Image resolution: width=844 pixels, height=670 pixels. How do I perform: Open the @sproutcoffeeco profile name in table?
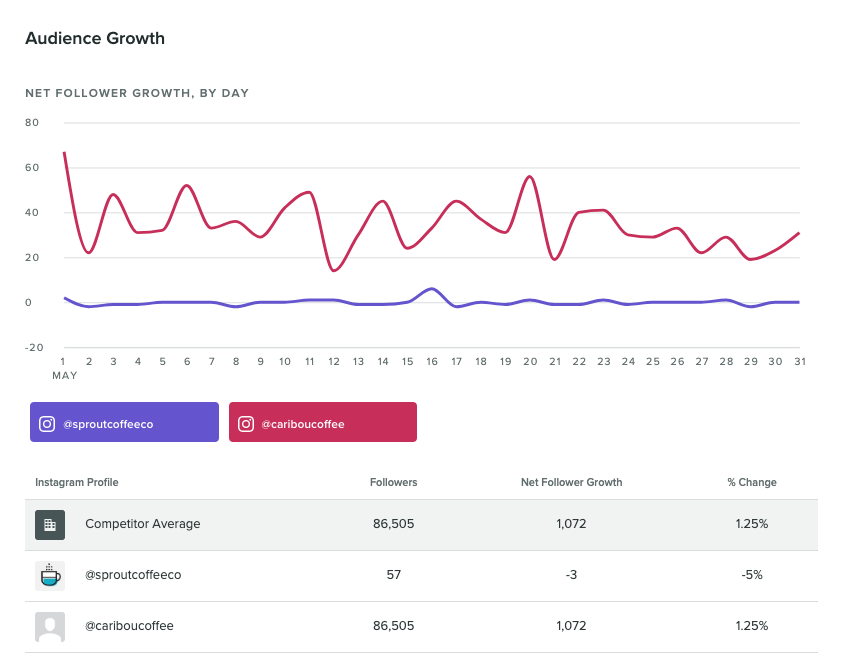coord(133,575)
